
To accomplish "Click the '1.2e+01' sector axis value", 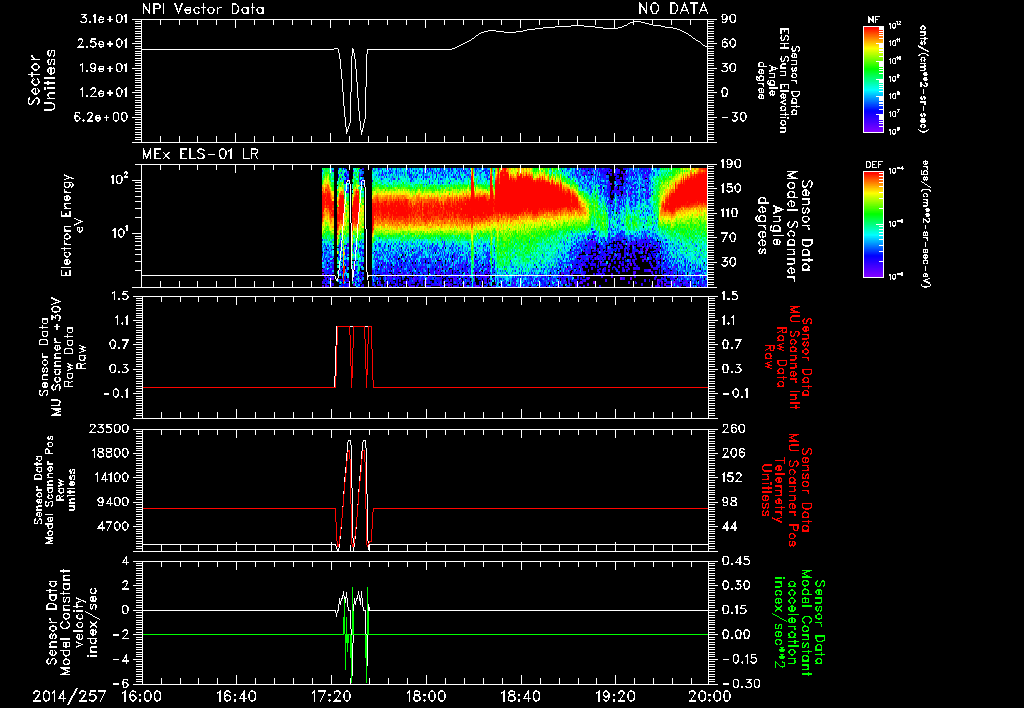I will 103,93.
